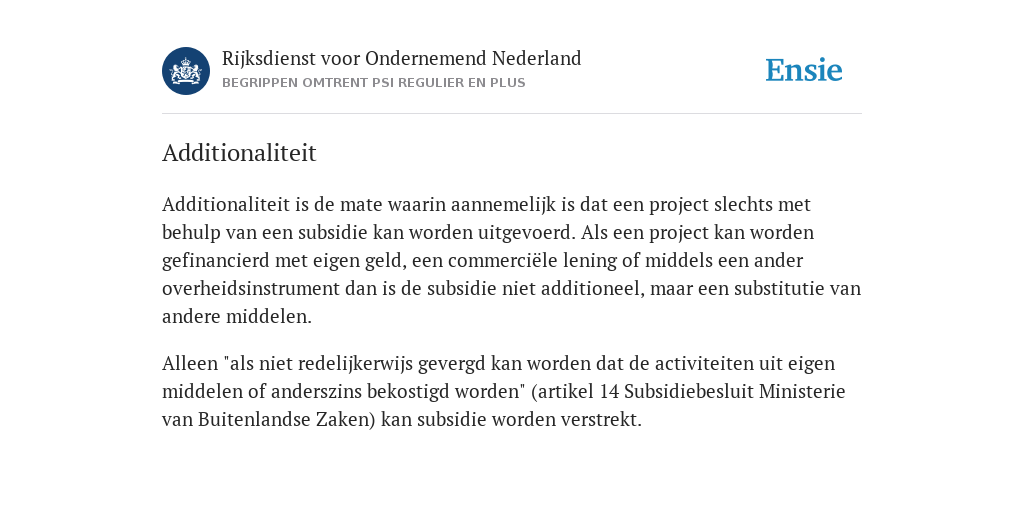The image size is (1024, 512).
Task: Open the Ensie logo link
Action: click(x=804, y=70)
